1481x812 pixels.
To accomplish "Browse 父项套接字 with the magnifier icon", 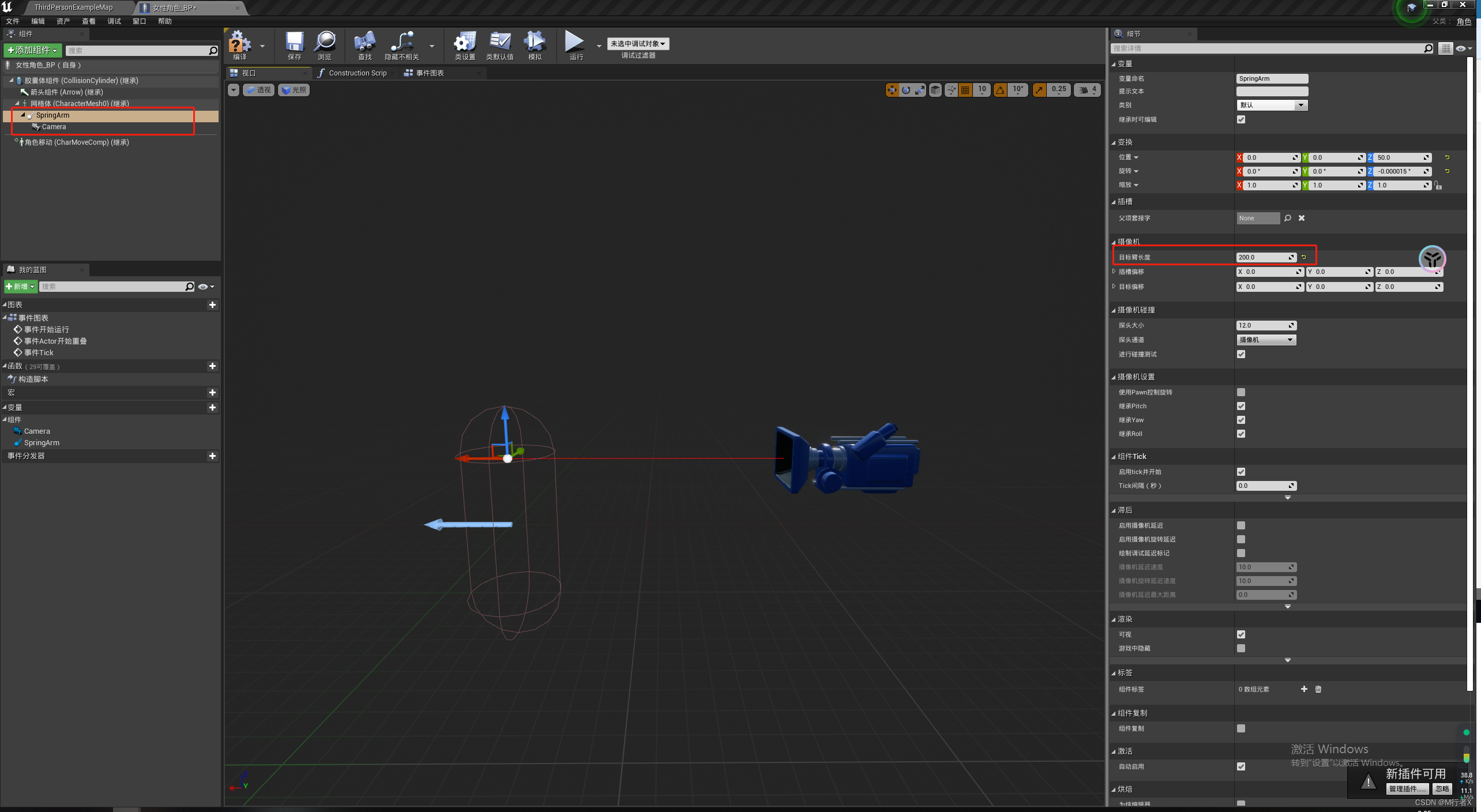I will (1288, 218).
